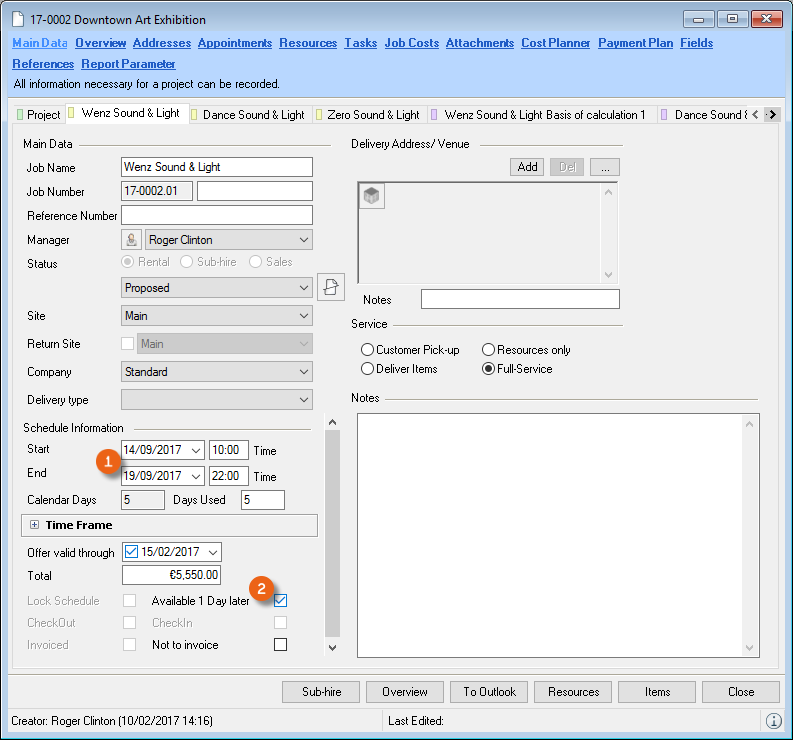This screenshot has height=740, width=793.
Task: Click the status document icon beside Proposed
Action: (330, 287)
